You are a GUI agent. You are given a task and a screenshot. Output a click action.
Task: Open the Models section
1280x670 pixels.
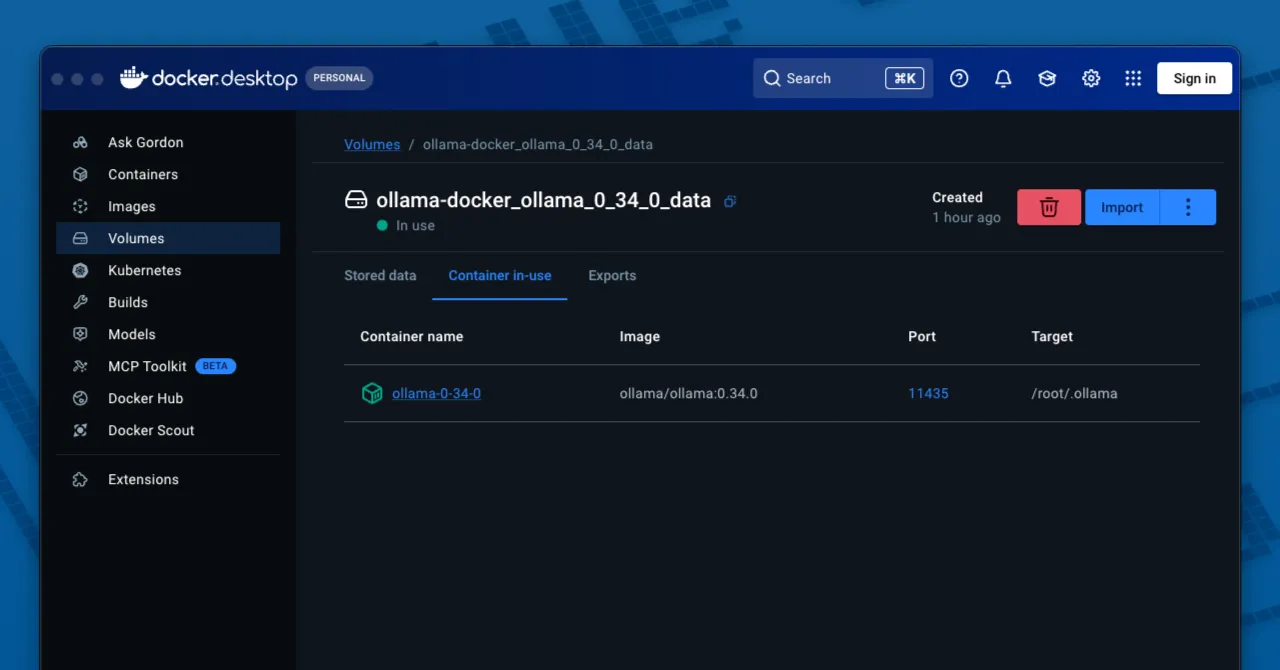pyautogui.click(x=168, y=334)
